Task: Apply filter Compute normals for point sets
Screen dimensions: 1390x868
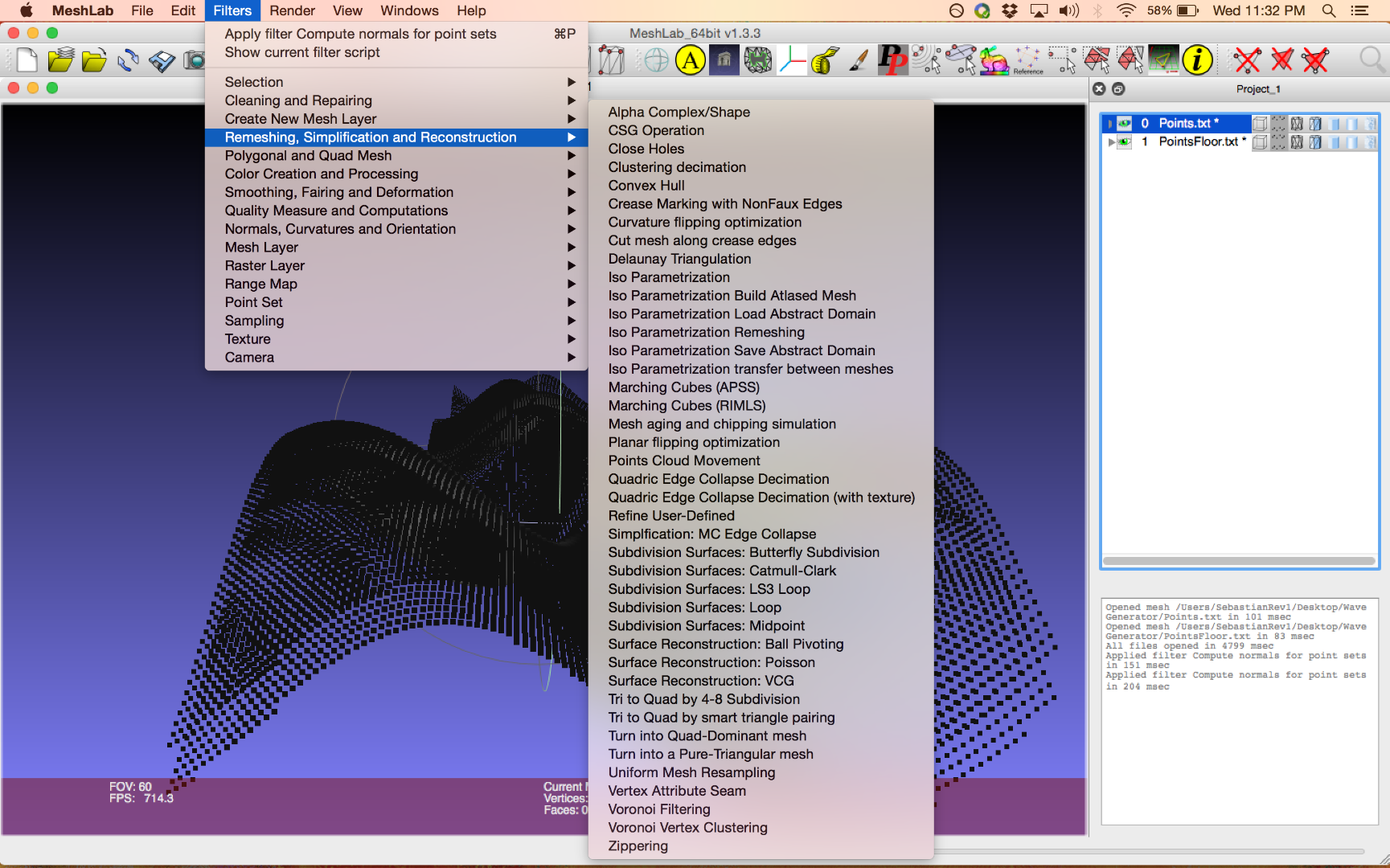Action: pos(360,34)
